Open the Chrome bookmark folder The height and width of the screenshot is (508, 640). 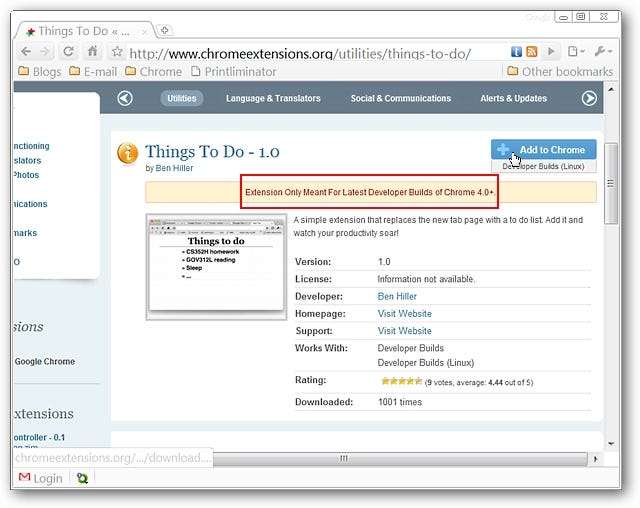tap(153, 72)
